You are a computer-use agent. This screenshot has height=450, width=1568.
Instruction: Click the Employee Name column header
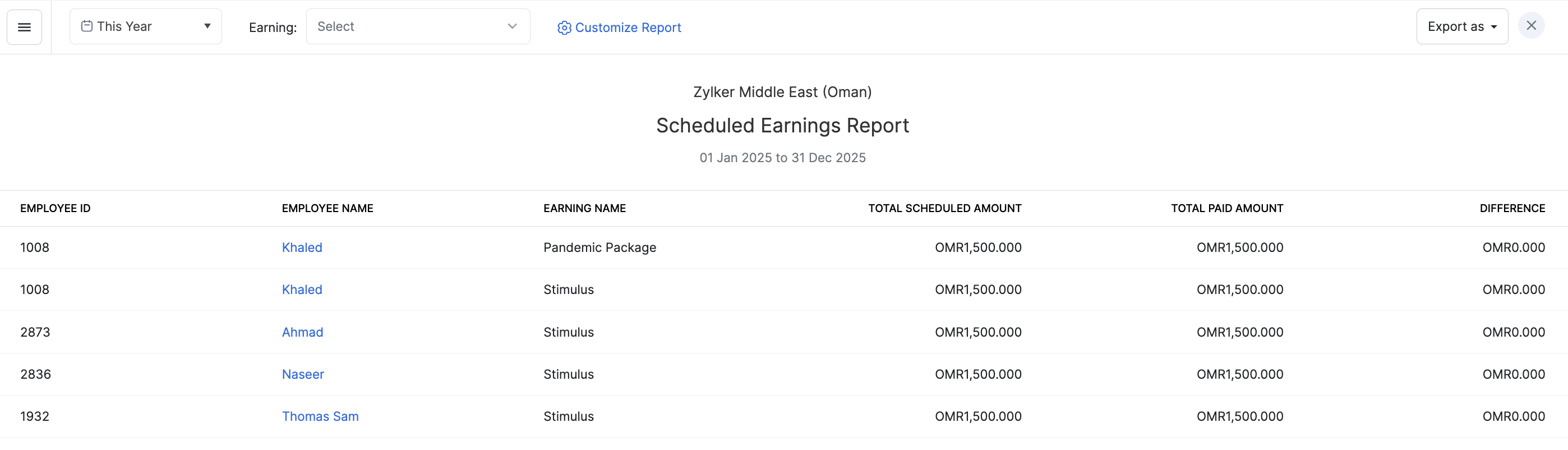click(x=328, y=208)
